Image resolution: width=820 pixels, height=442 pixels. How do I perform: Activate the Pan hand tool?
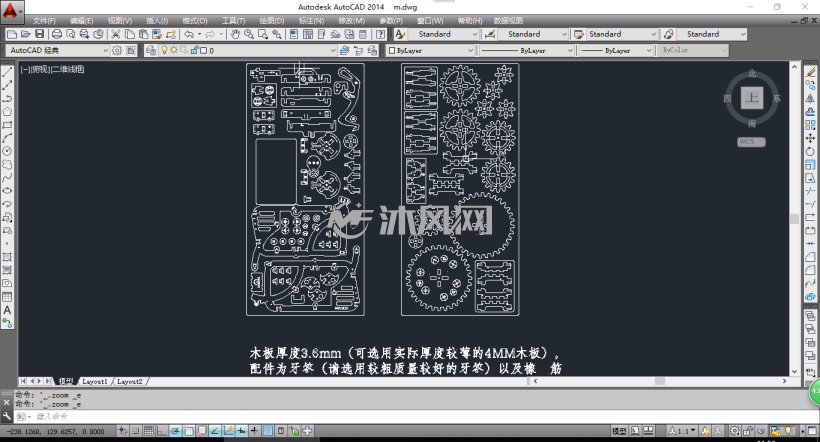[235, 34]
